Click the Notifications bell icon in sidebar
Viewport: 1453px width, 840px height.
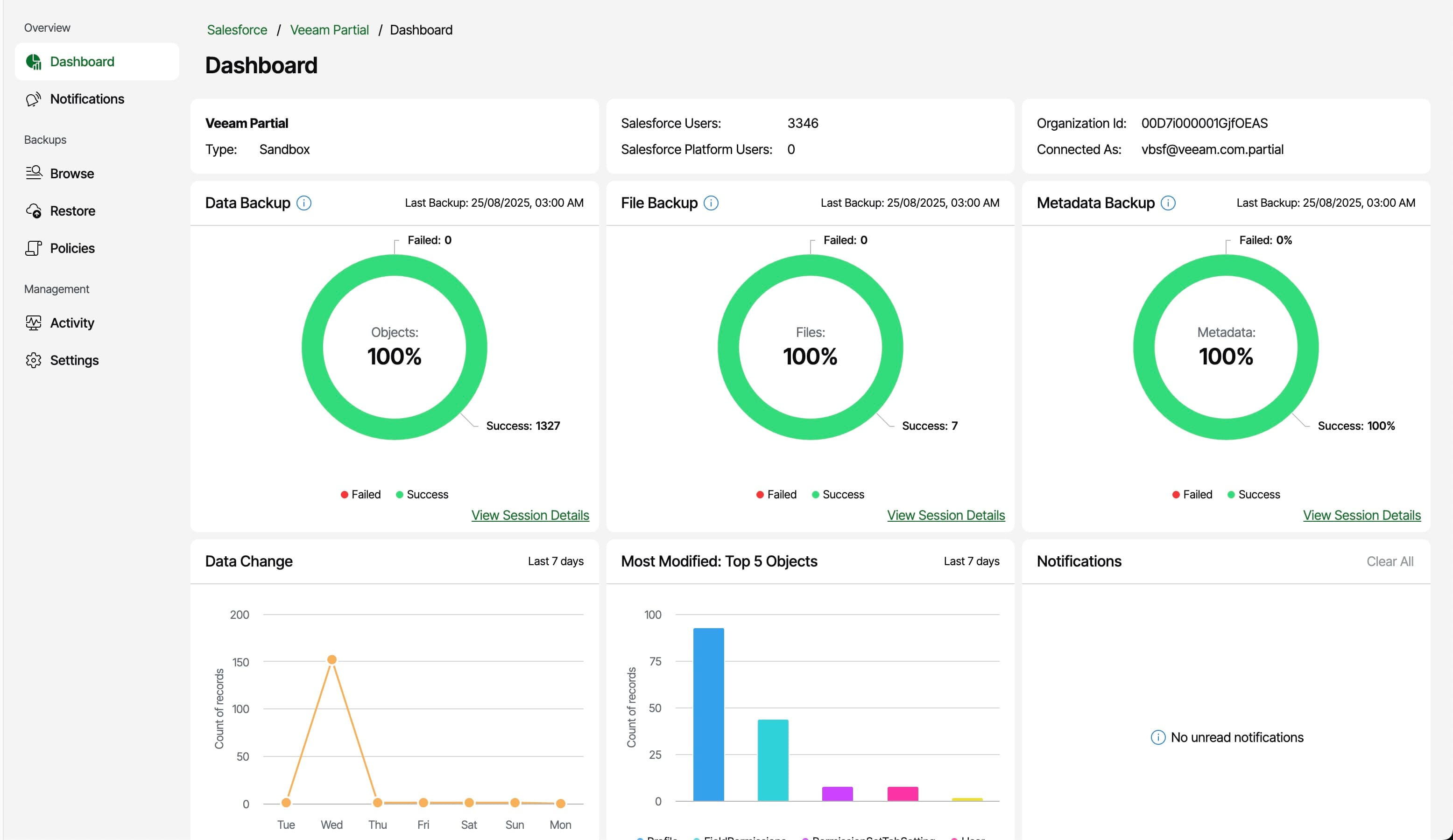click(34, 99)
